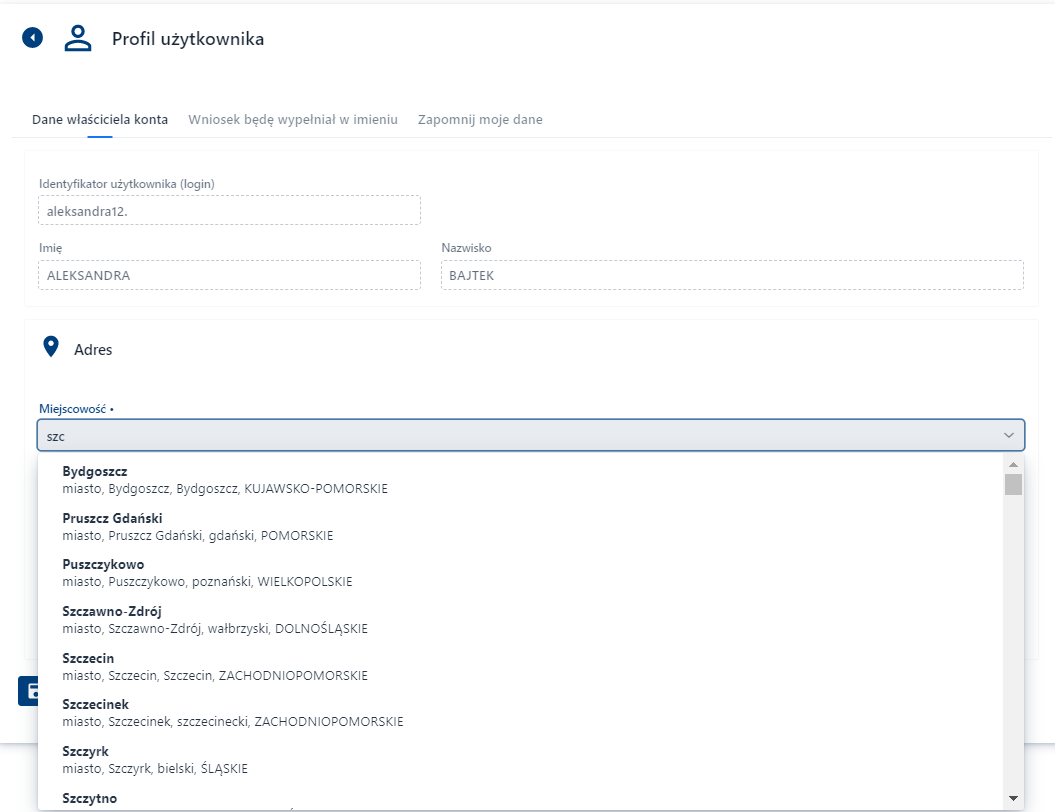Click the dropdown list scrollbar thumb
This screenshot has height=812, width=1055.
tap(1013, 485)
